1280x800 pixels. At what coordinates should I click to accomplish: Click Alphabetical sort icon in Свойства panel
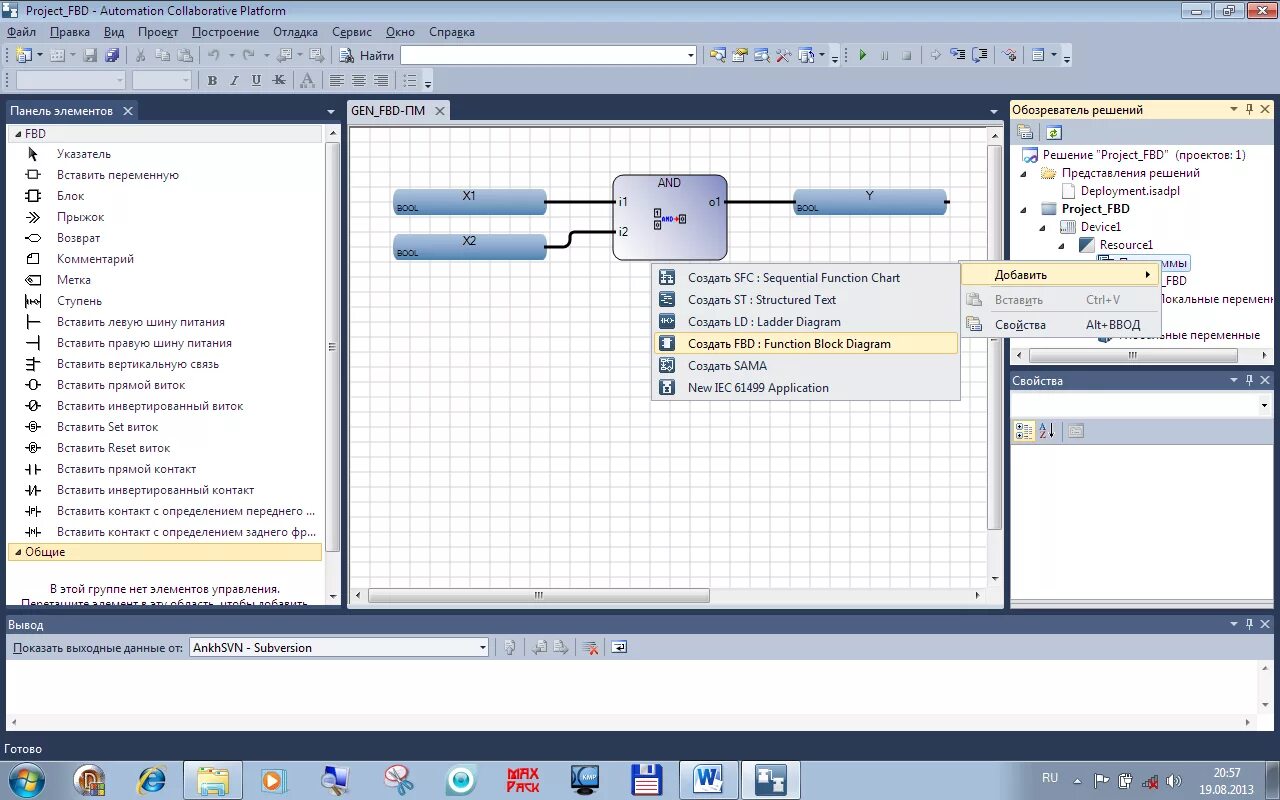click(x=1046, y=431)
